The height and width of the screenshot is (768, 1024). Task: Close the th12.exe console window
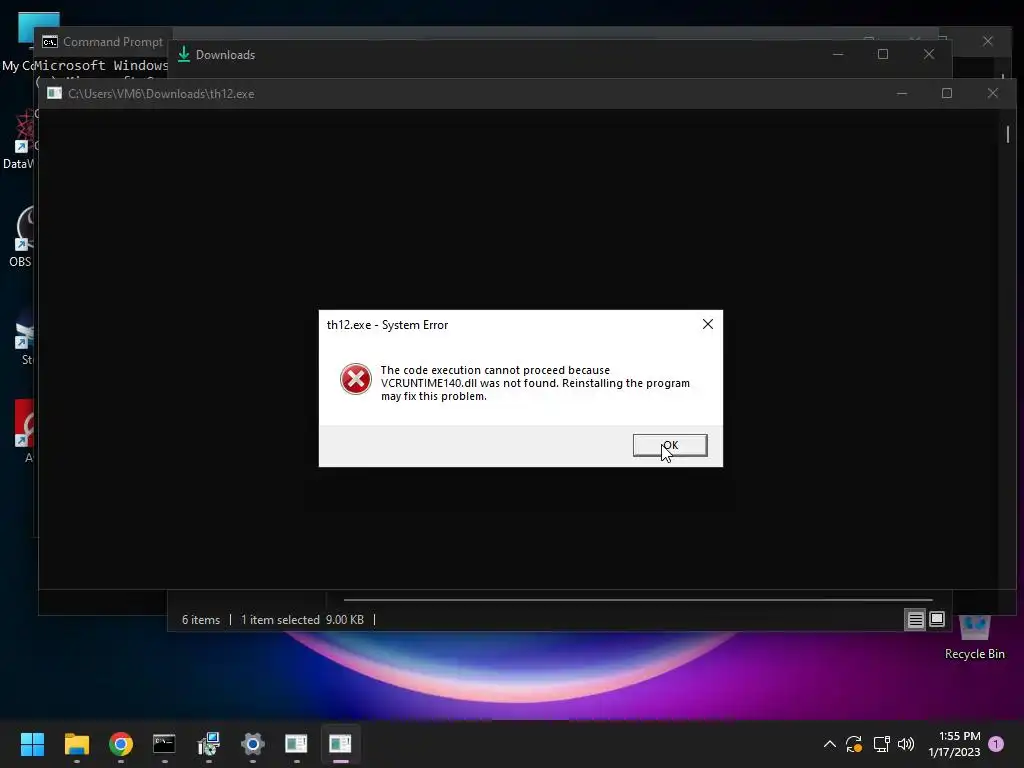point(993,93)
